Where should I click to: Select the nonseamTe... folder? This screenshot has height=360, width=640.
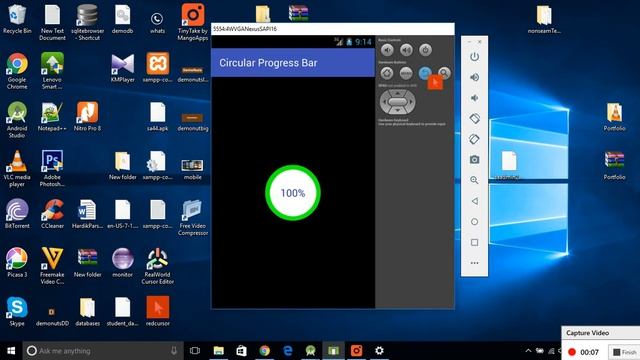point(544,19)
